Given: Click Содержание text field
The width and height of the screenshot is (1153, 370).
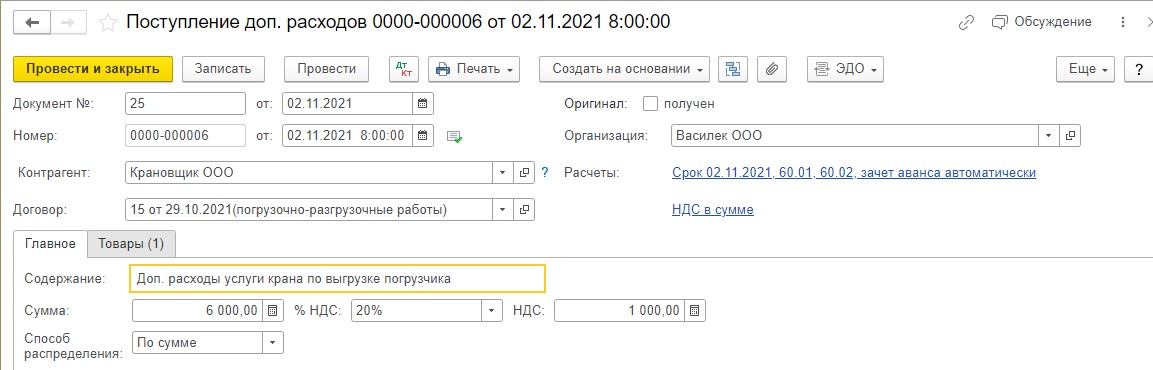Looking at the screenshot, I should [x=338, y=279].
